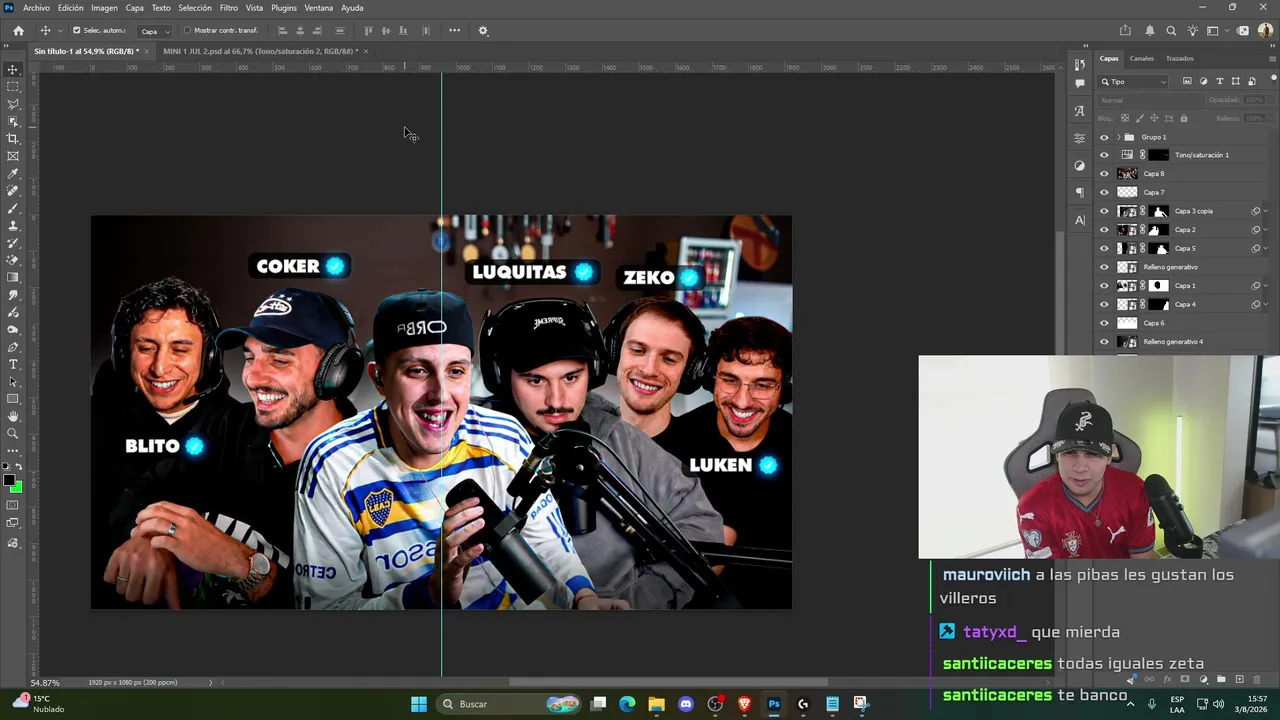The height and width of the screenshot is (720, 1280).
Task: Expand smart filters on Capa 1
Action: [1267, 286]
